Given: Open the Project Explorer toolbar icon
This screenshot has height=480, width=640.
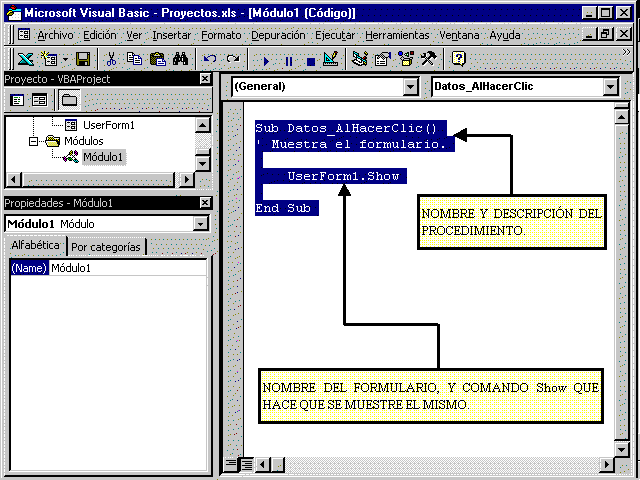Looking at the screenshot, I should pyautogui.click(x=360, y=60).
